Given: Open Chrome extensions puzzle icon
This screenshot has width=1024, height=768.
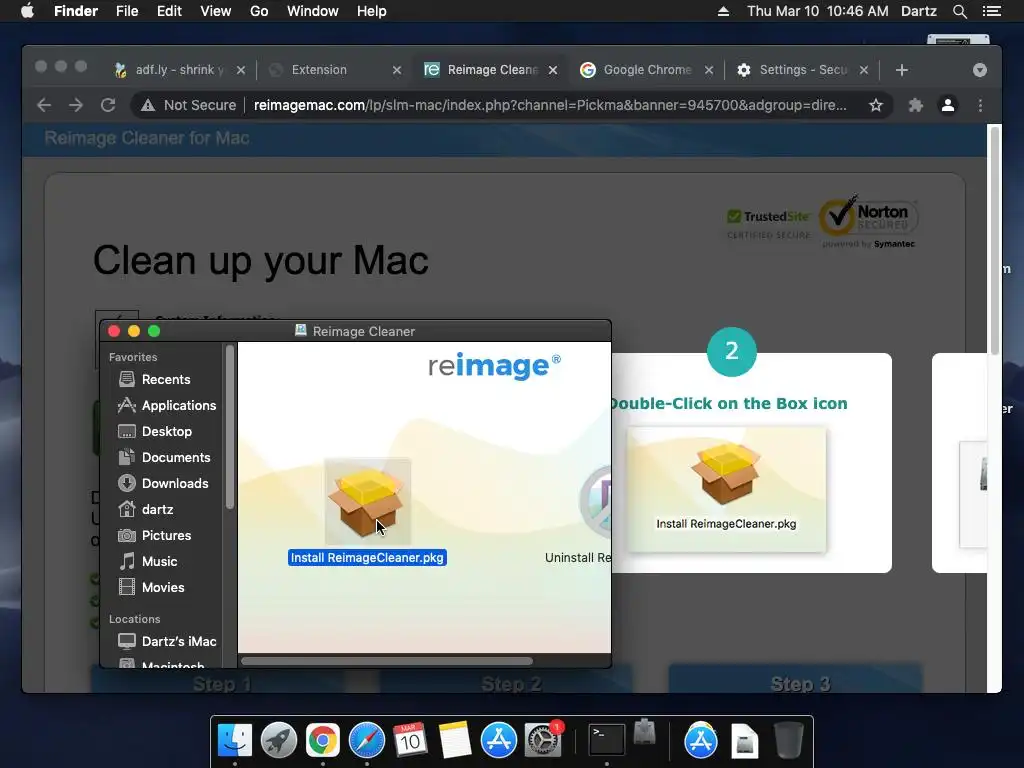Looking at the screenshot, I should (x=916, y=105).
